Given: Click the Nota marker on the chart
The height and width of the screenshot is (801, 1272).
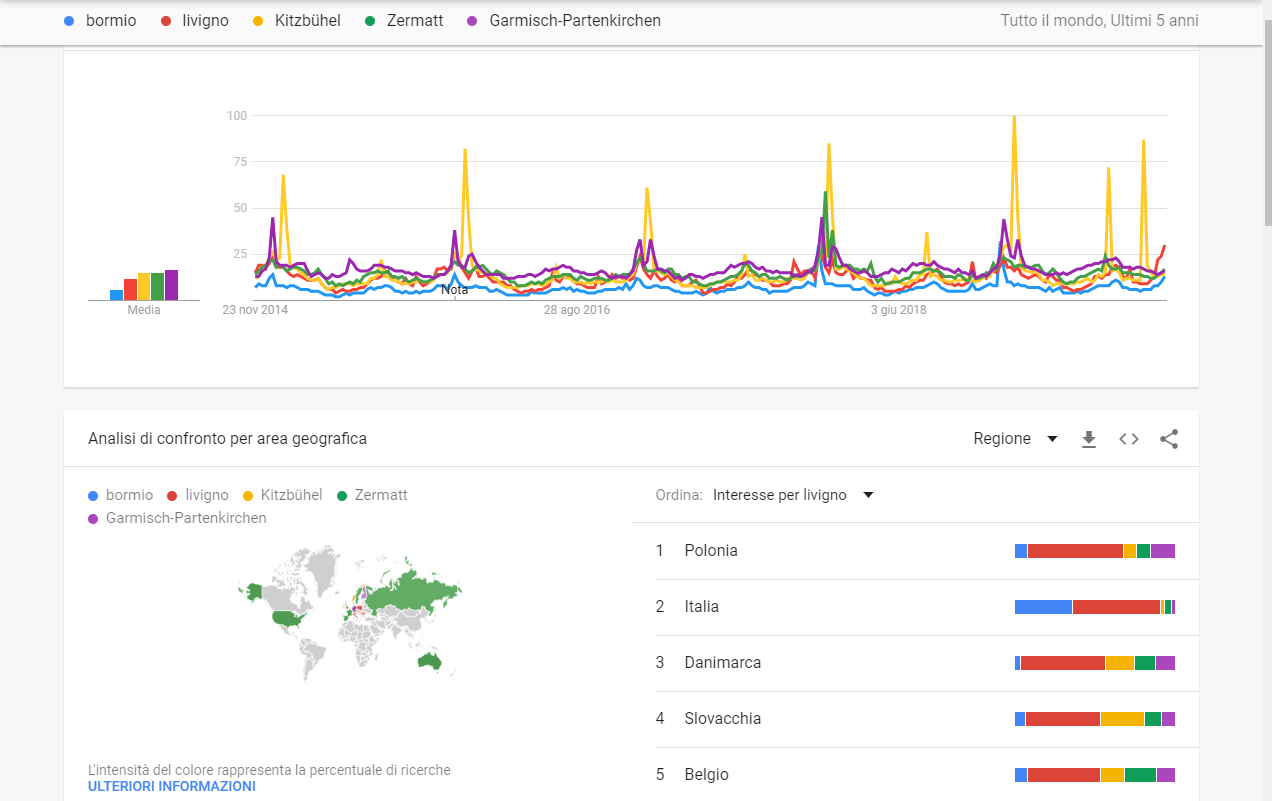Looking at the screenshot, I should (455, 290).
